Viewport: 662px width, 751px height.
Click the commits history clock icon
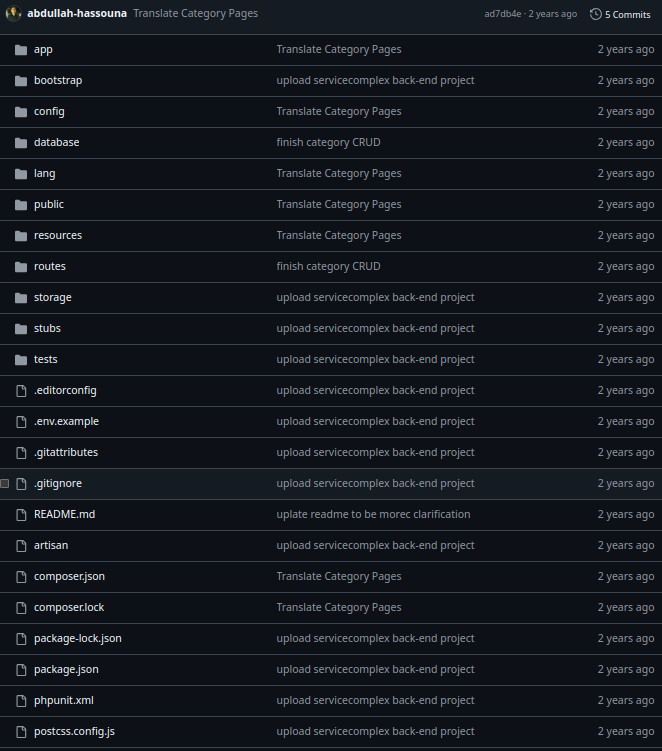pyautogui.click(x=596, y=14)
